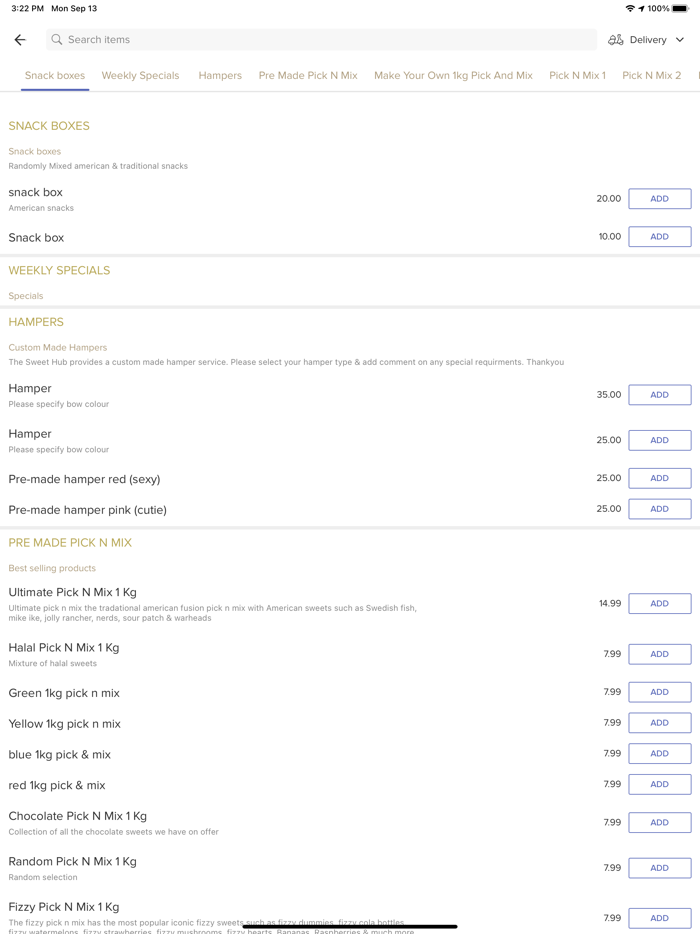
Task: Add Green 1kg pick n mix
Action: 659,692
